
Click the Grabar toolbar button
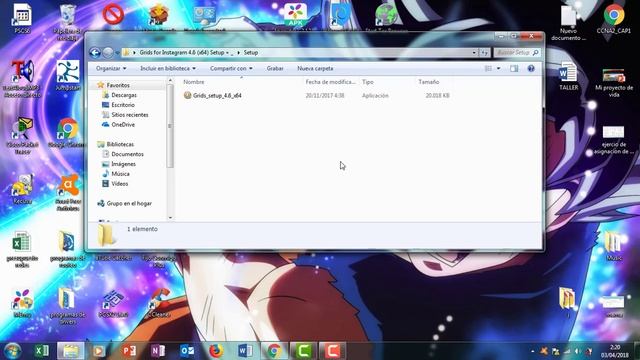275,69
